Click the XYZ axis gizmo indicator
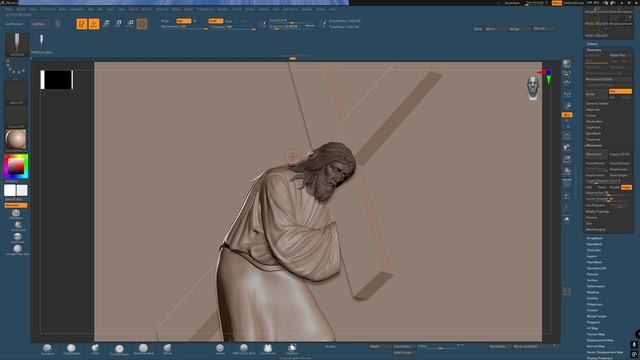Viewport: 640px width, 360px height. point(547,76)
